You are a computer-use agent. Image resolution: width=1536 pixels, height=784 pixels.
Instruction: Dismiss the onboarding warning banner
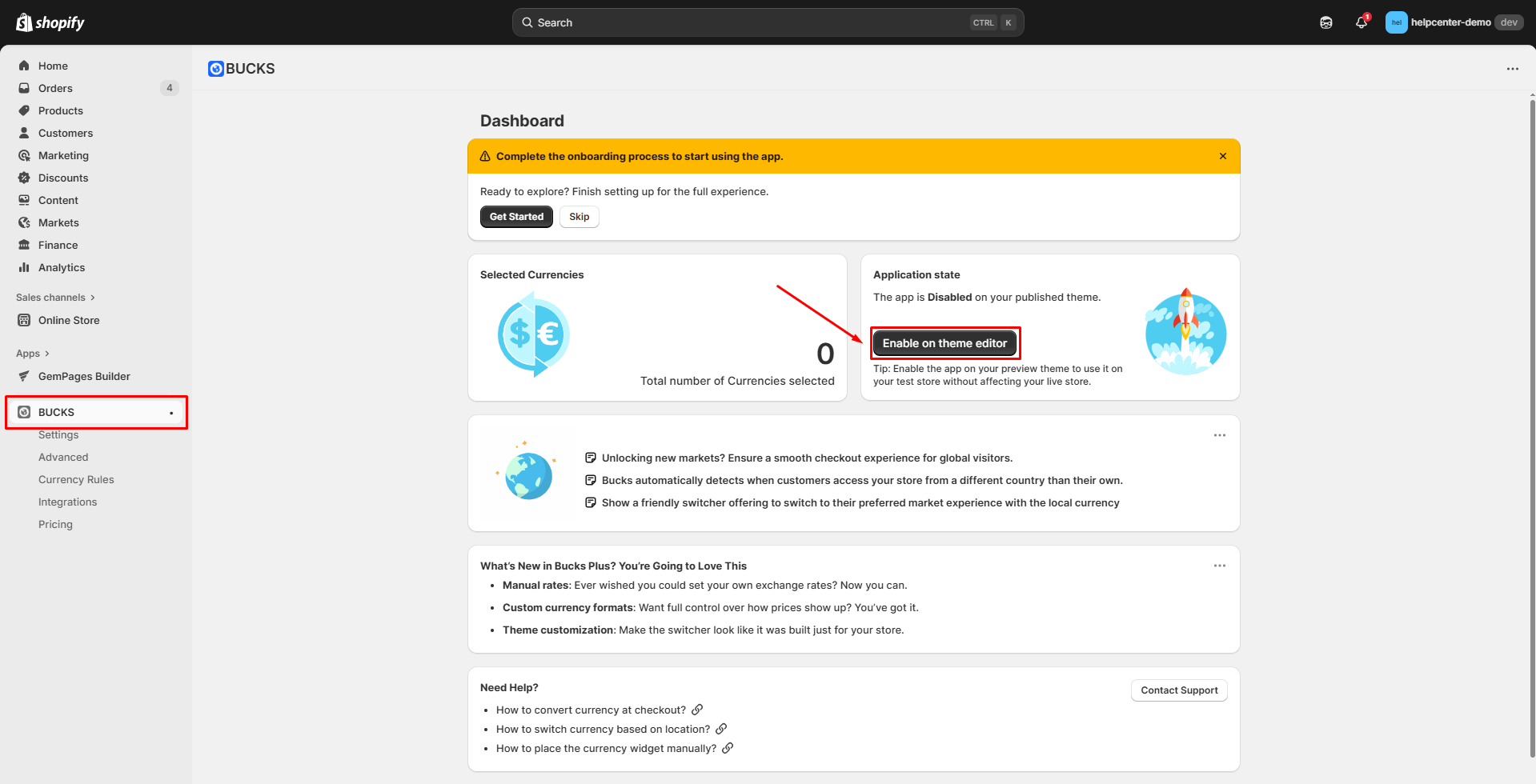[1222, 156]
